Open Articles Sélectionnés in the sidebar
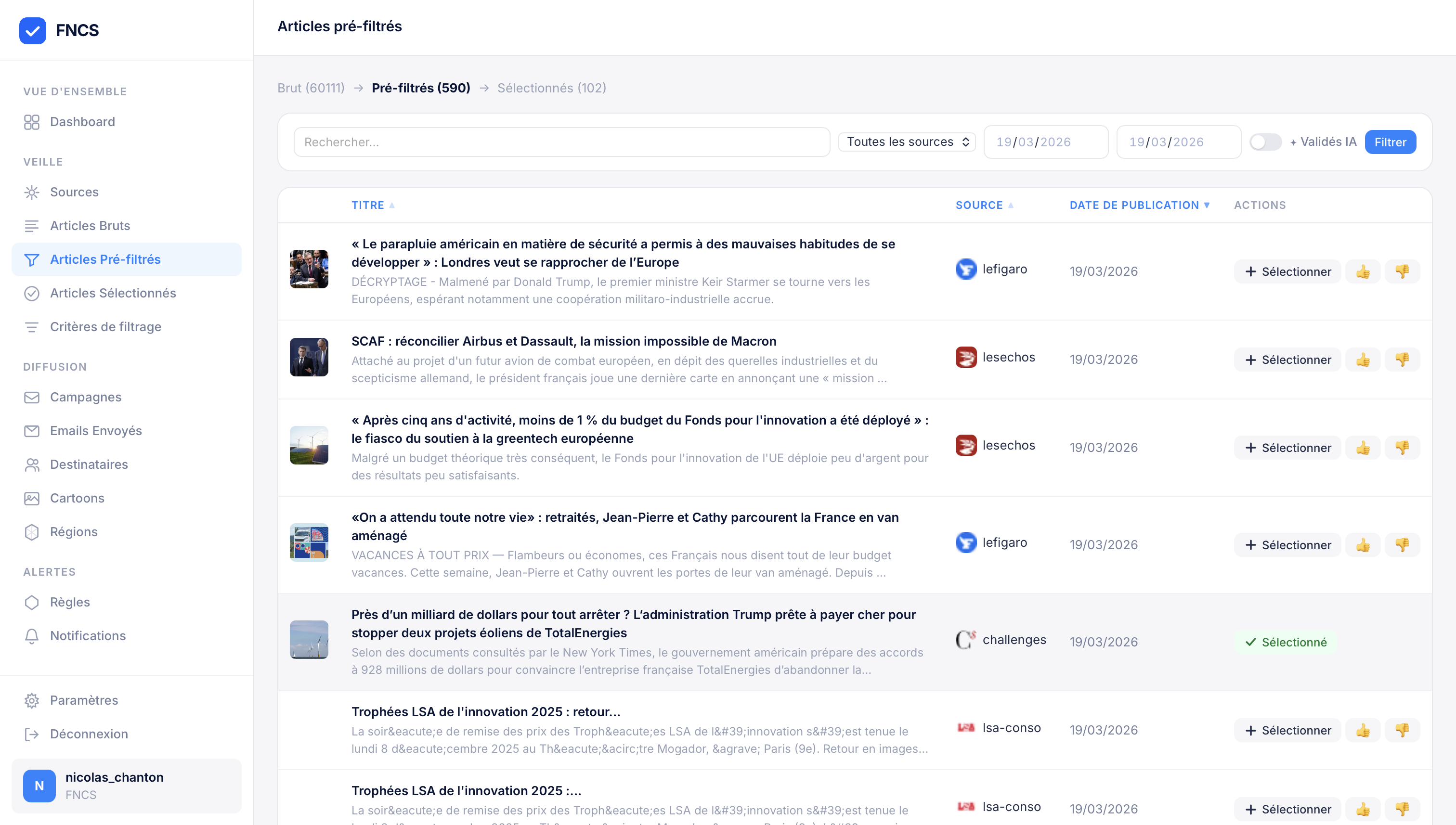The image size is (1456, 825). 113,294
